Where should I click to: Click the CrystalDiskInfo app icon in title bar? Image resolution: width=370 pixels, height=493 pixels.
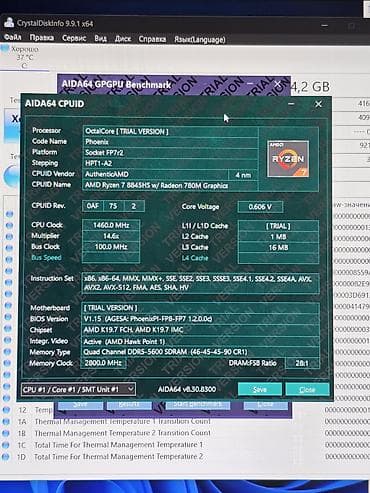point(9,22)
